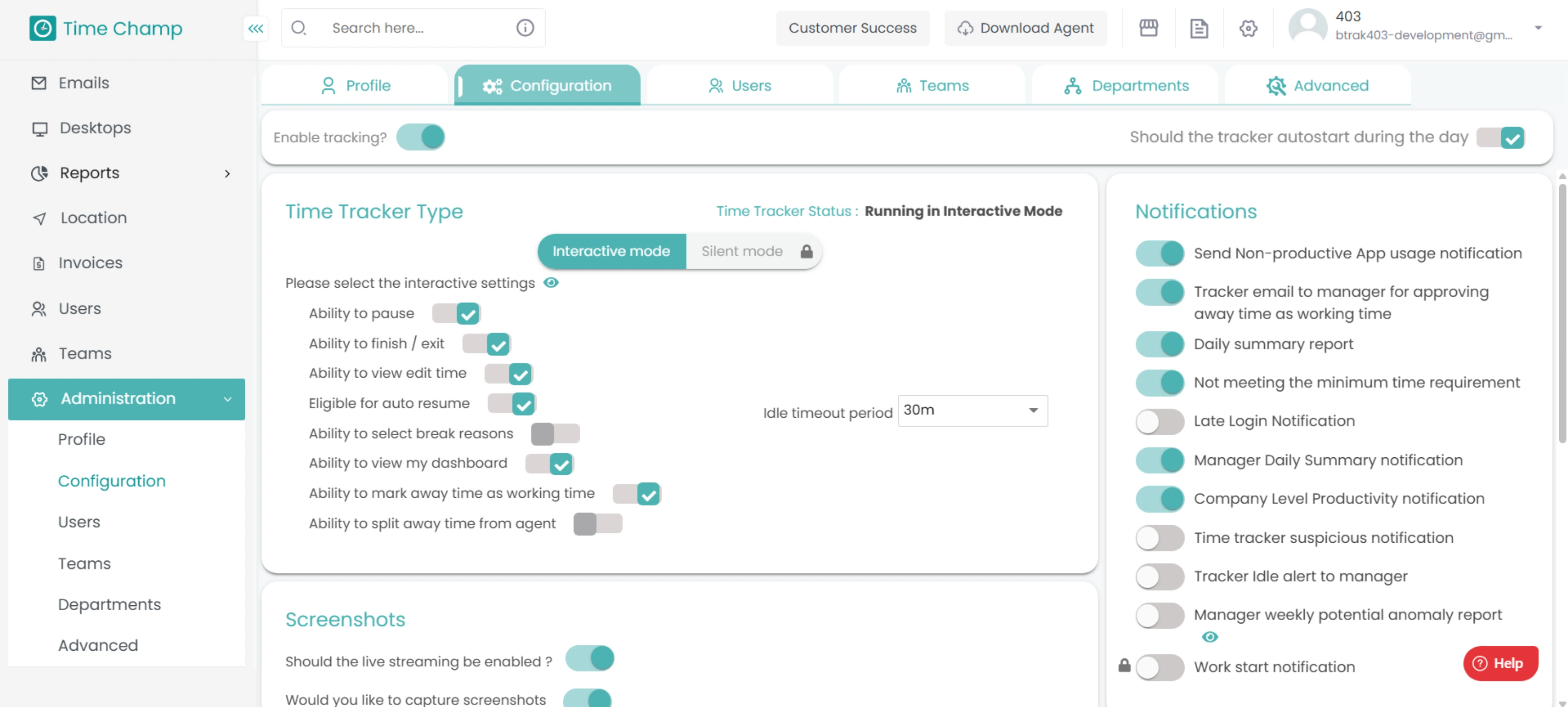Click the cloud icon on Download Agent
The width and height of the screenshot is (1568, 707).
tap(965, 28)
